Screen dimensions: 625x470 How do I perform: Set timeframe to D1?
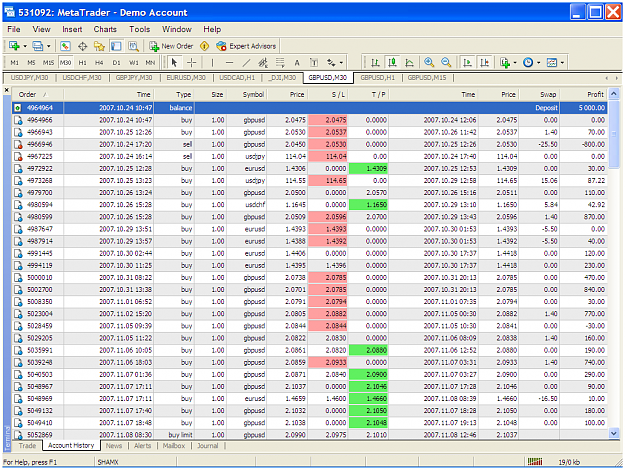116,63
